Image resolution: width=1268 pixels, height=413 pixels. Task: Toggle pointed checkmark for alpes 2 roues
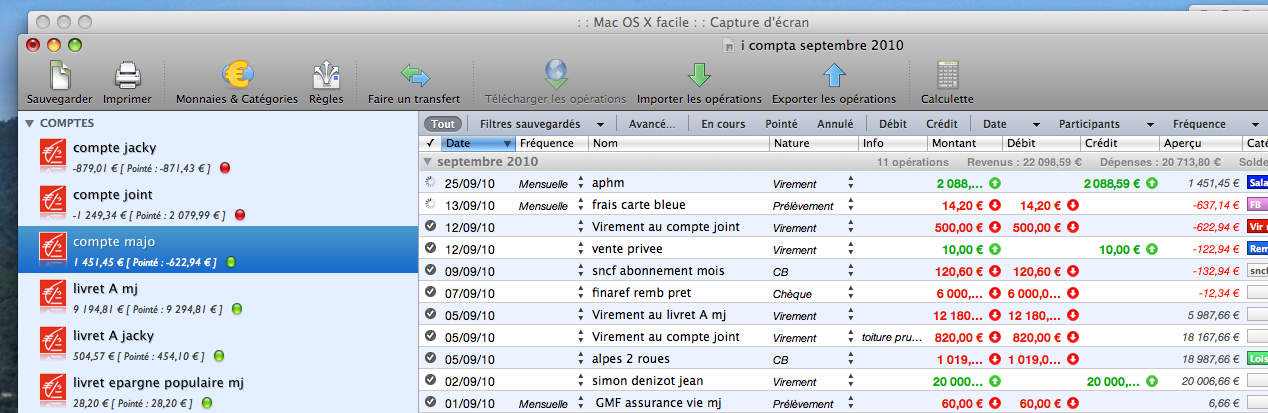point(430,358)
